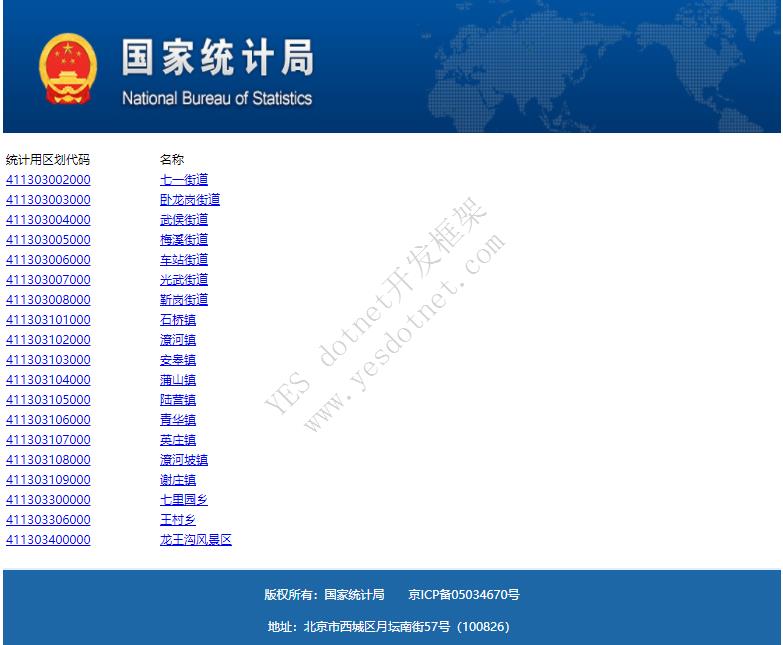Open code link 411303108000
783x645 pixels.
[48, 459]
